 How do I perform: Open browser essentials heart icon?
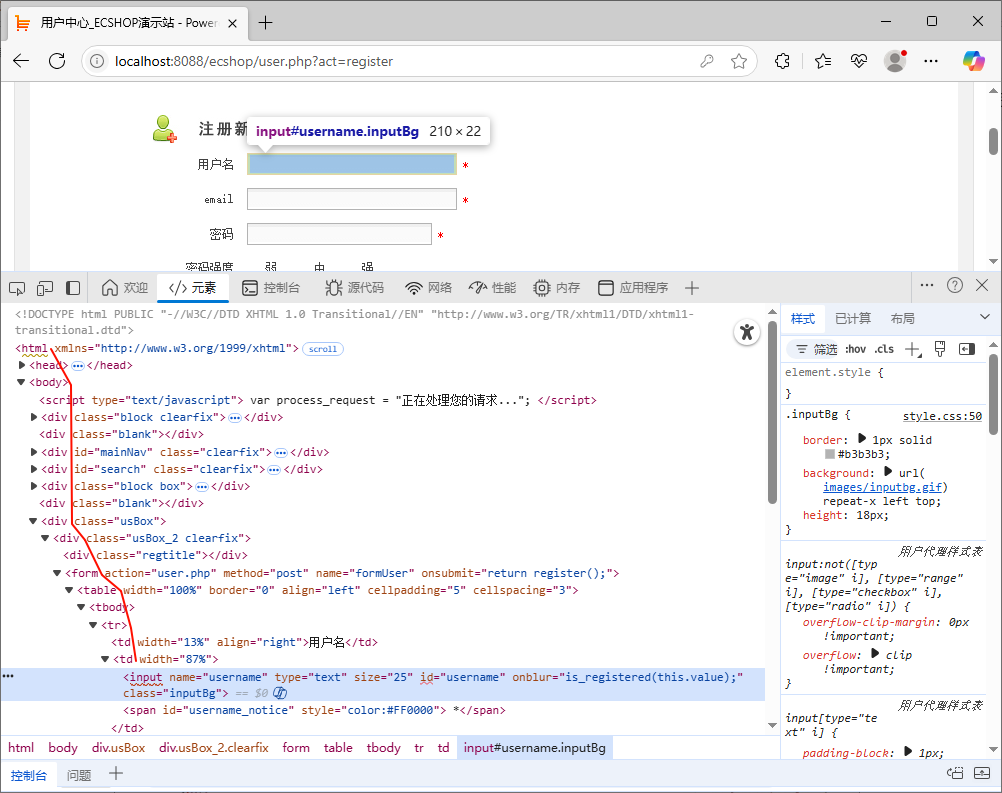coord(859,61)
